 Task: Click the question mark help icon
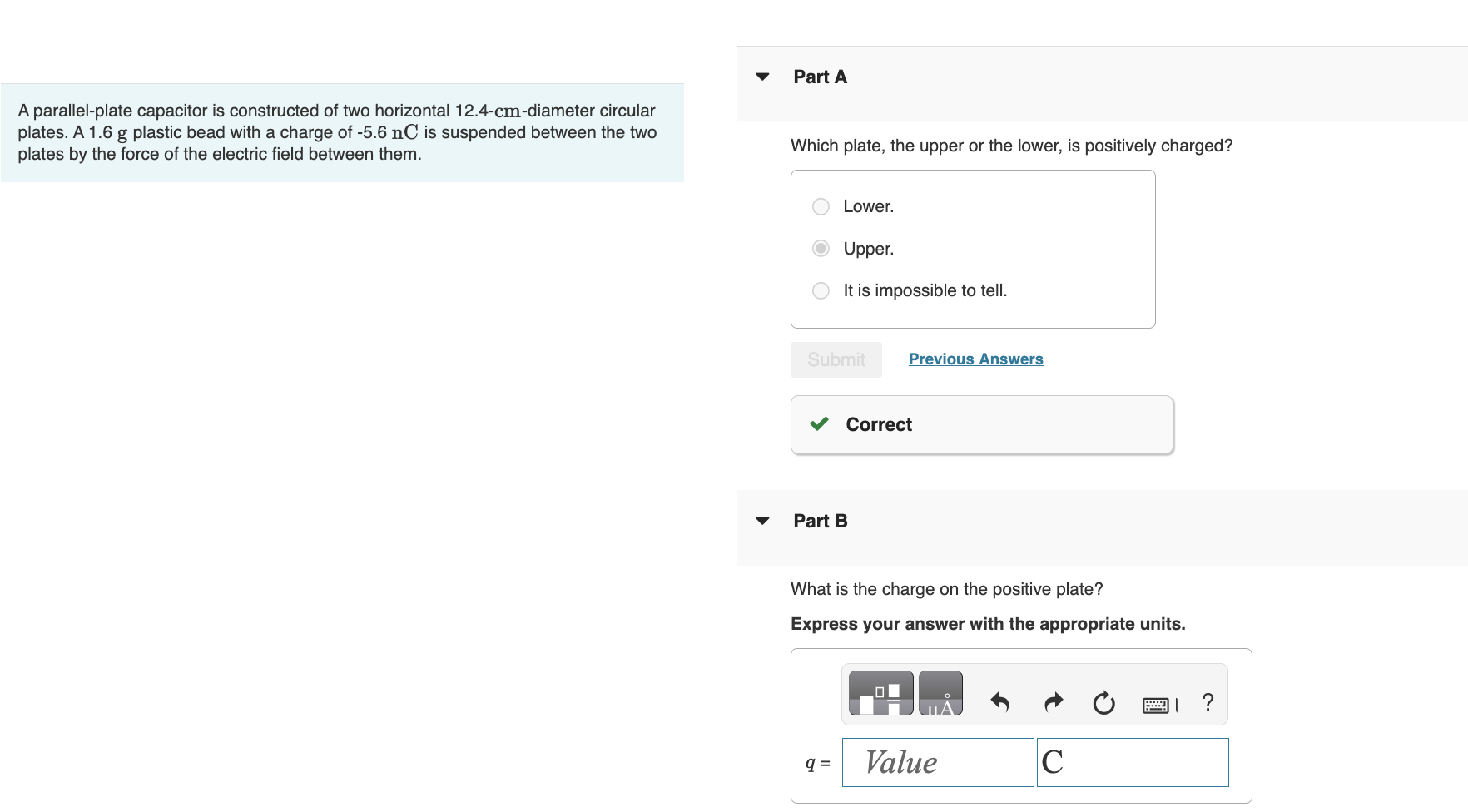pos(1207,703)
